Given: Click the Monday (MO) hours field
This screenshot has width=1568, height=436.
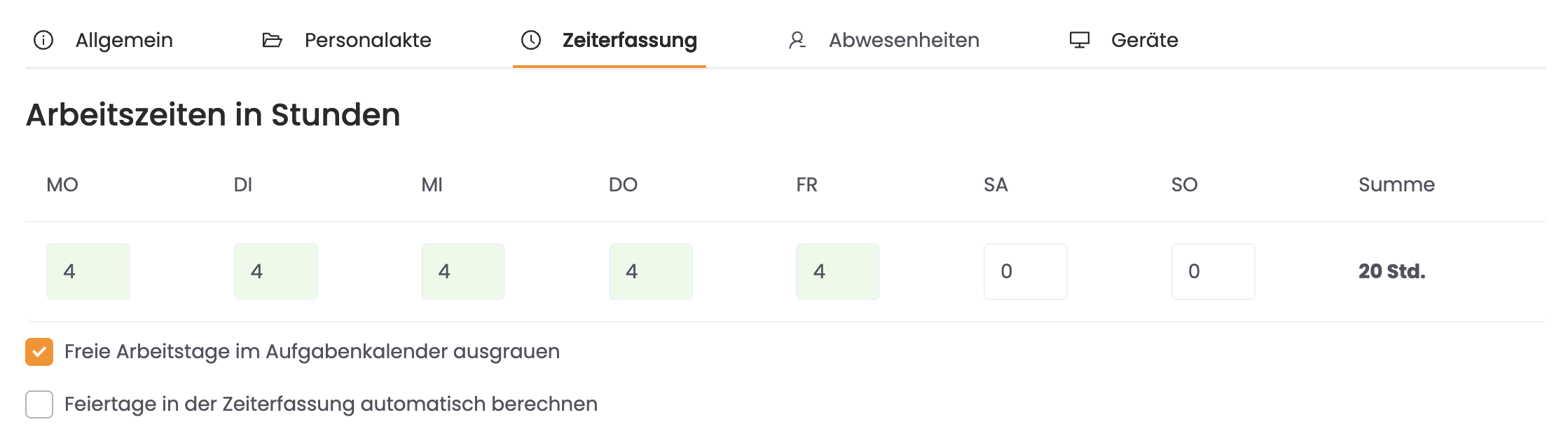Looking at the screenshot, I should (88, 272).
